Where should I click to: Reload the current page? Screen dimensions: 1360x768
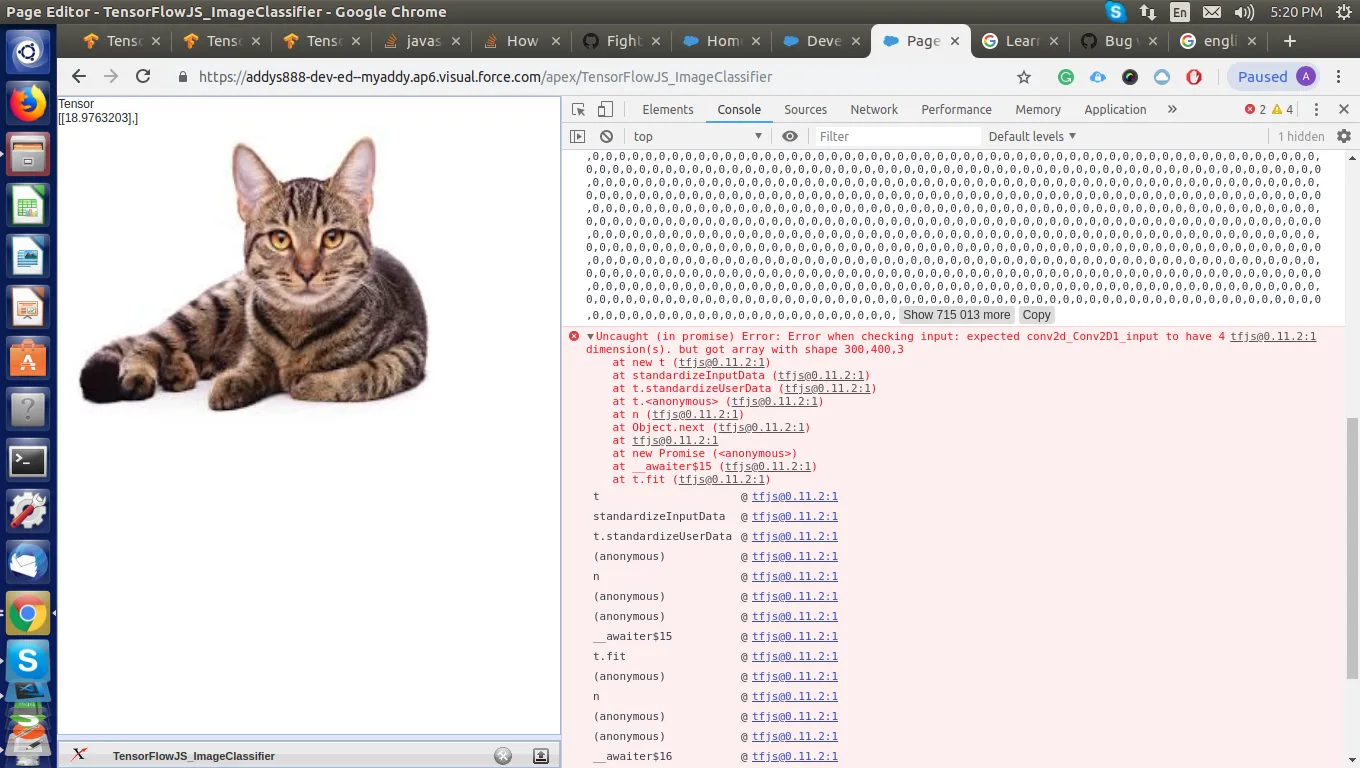point(143,77)
